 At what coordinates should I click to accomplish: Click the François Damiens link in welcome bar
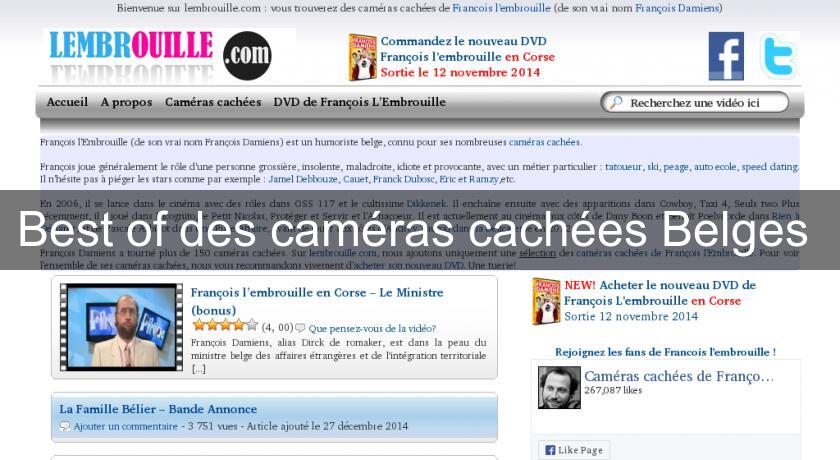coord(677,8)
